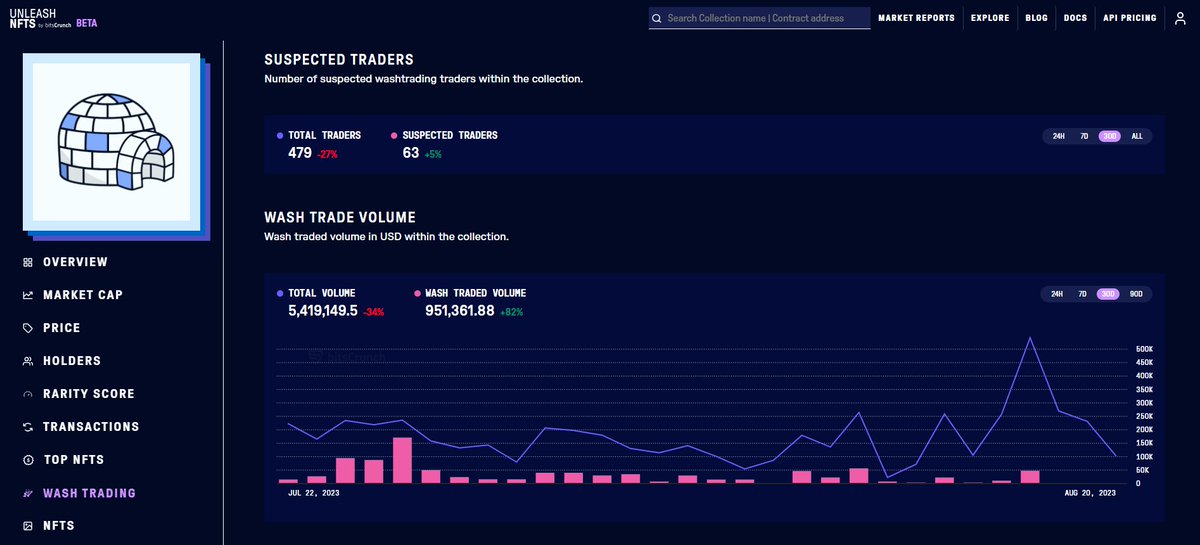Select 7D range for Suspected Traders

point(1084,136)
